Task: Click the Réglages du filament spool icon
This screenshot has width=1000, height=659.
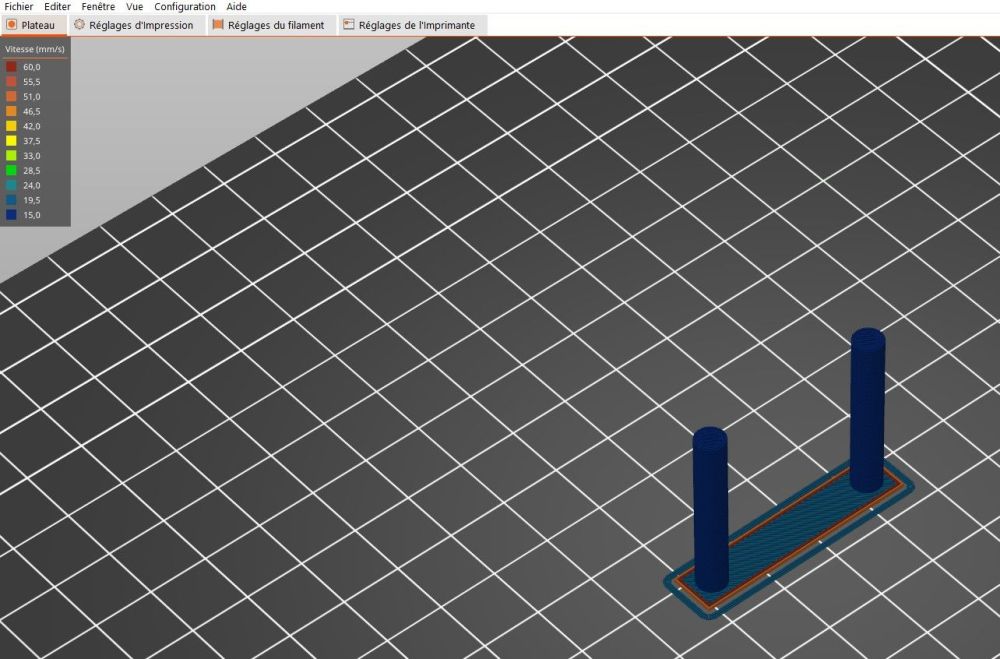Action: click(218, 24)
